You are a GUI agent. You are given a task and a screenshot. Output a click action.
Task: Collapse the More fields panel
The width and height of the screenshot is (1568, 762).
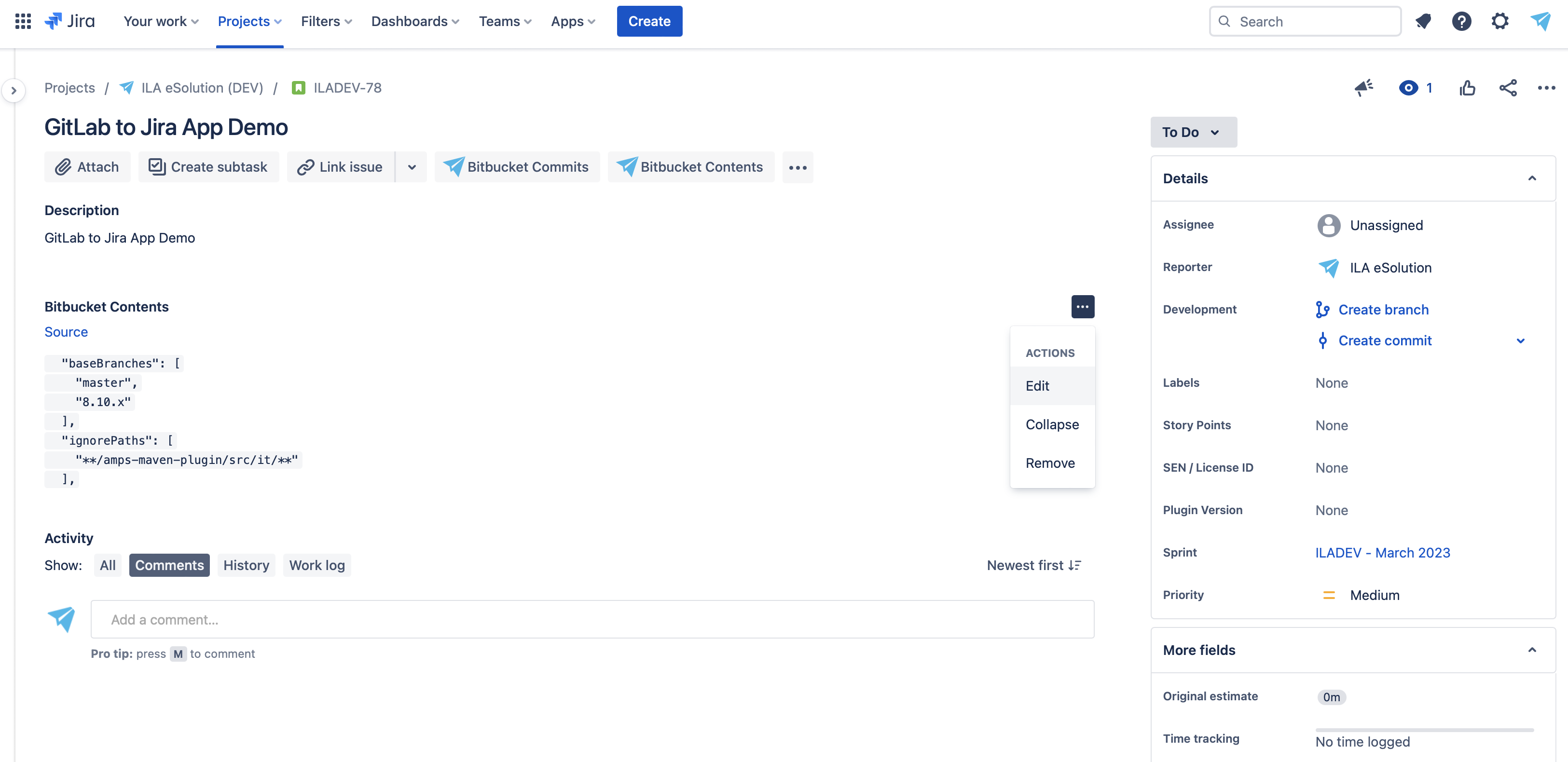point(1531,650)
